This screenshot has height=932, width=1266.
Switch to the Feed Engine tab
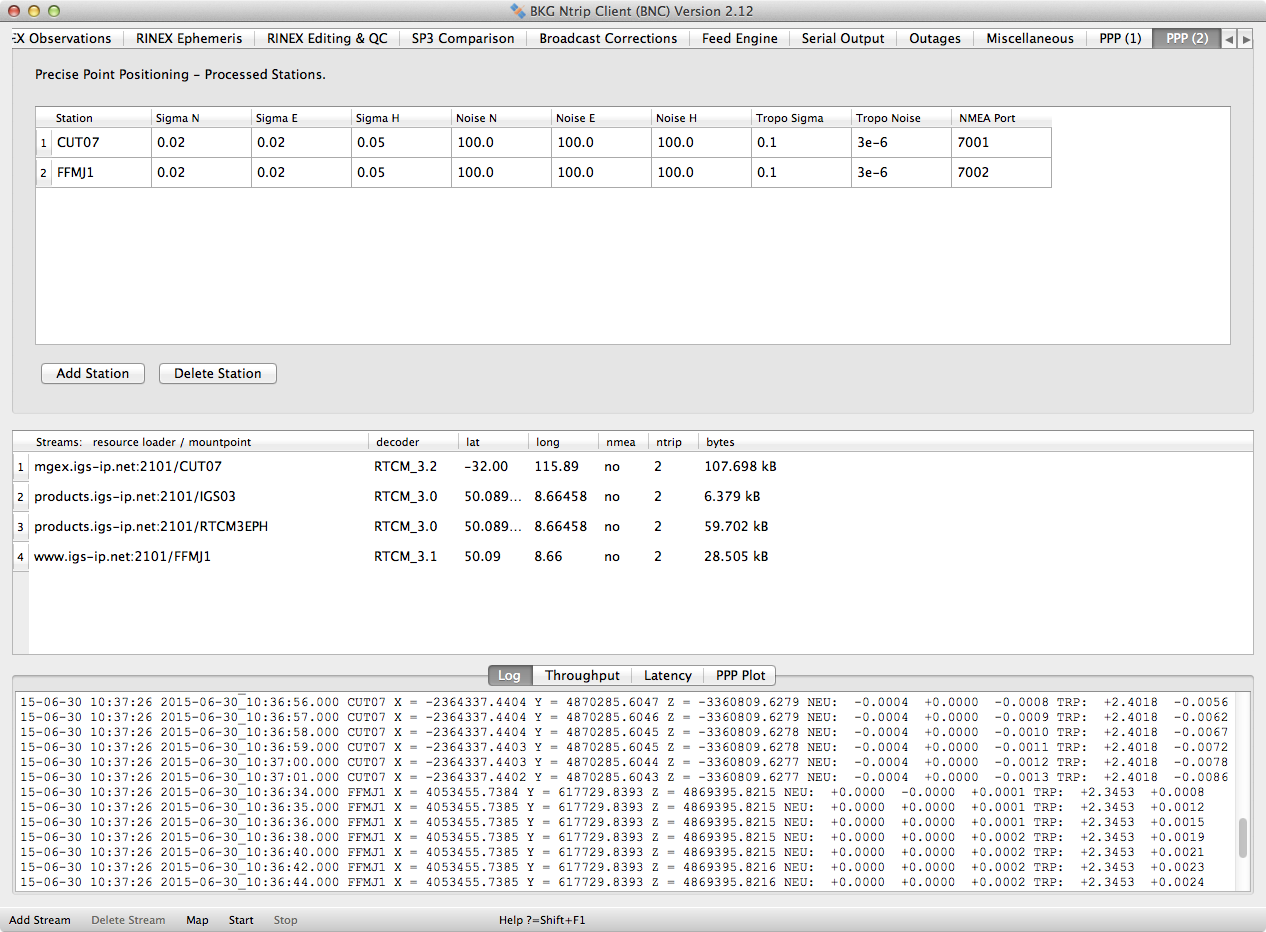pyautogui.click(x=739, y=38)
